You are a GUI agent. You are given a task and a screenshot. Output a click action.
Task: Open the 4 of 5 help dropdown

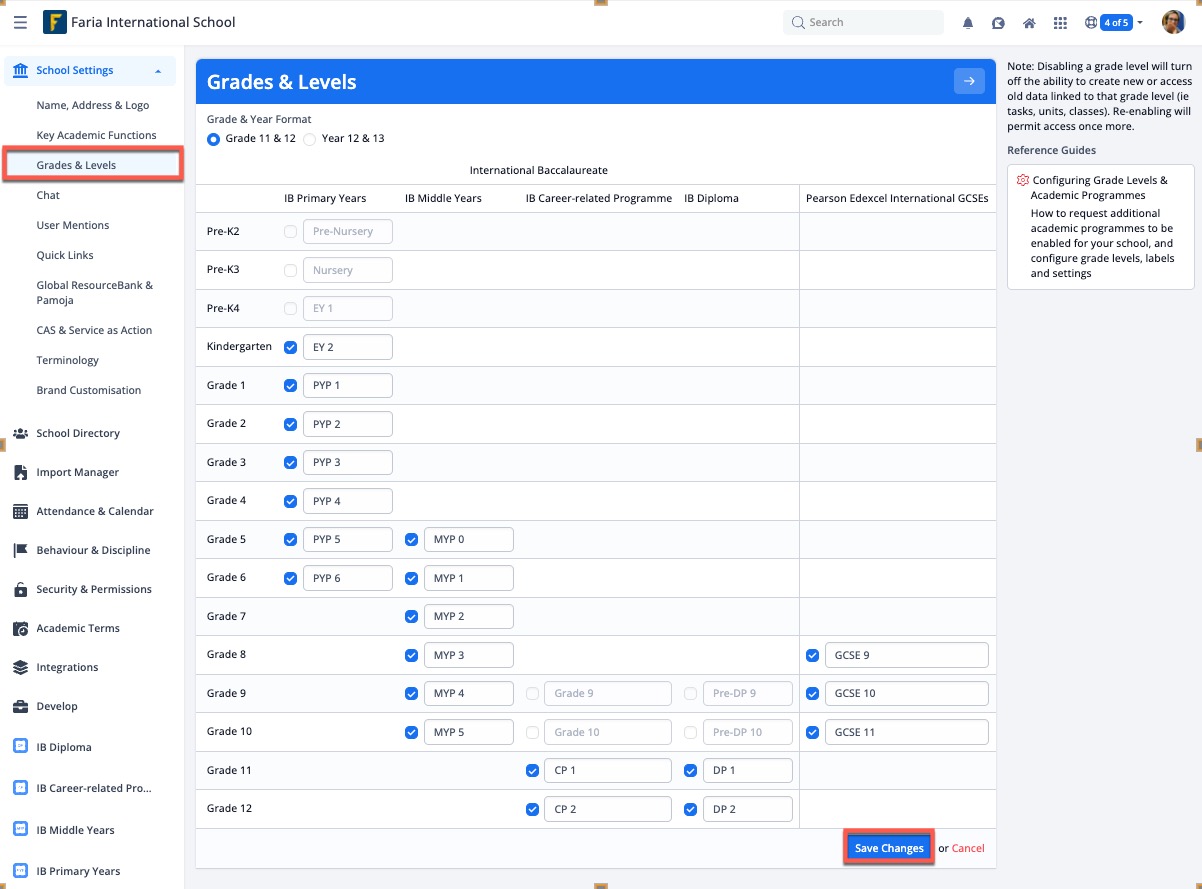click(x=1114, y=22)
